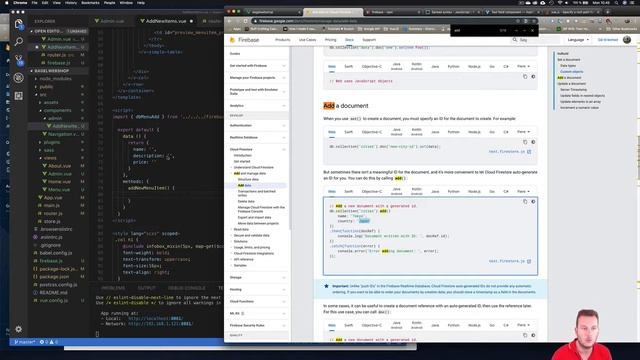Switch to the PROBLEMS panel tab in VS Code
This screenshot has width=640, height=360.
113,288
